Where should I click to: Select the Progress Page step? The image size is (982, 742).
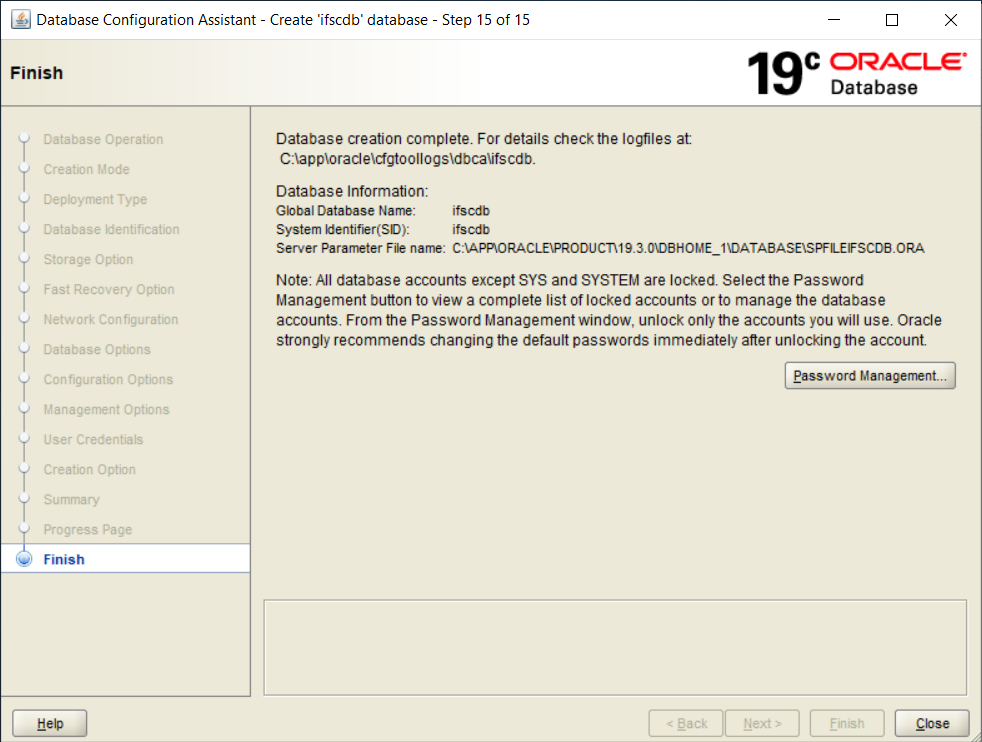tap(87, 530)
